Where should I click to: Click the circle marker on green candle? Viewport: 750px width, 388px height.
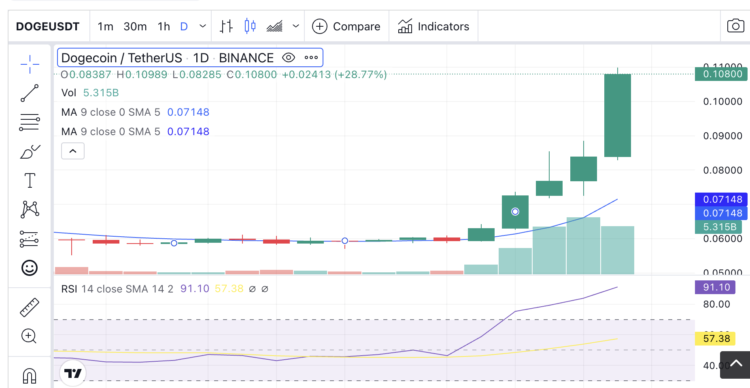(x=515, y=211)
